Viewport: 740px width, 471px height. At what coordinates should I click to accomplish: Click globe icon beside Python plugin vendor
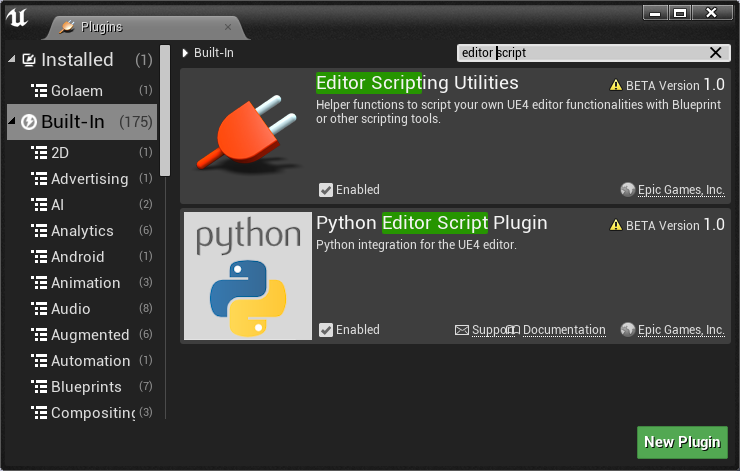click(x=627, y=329)
